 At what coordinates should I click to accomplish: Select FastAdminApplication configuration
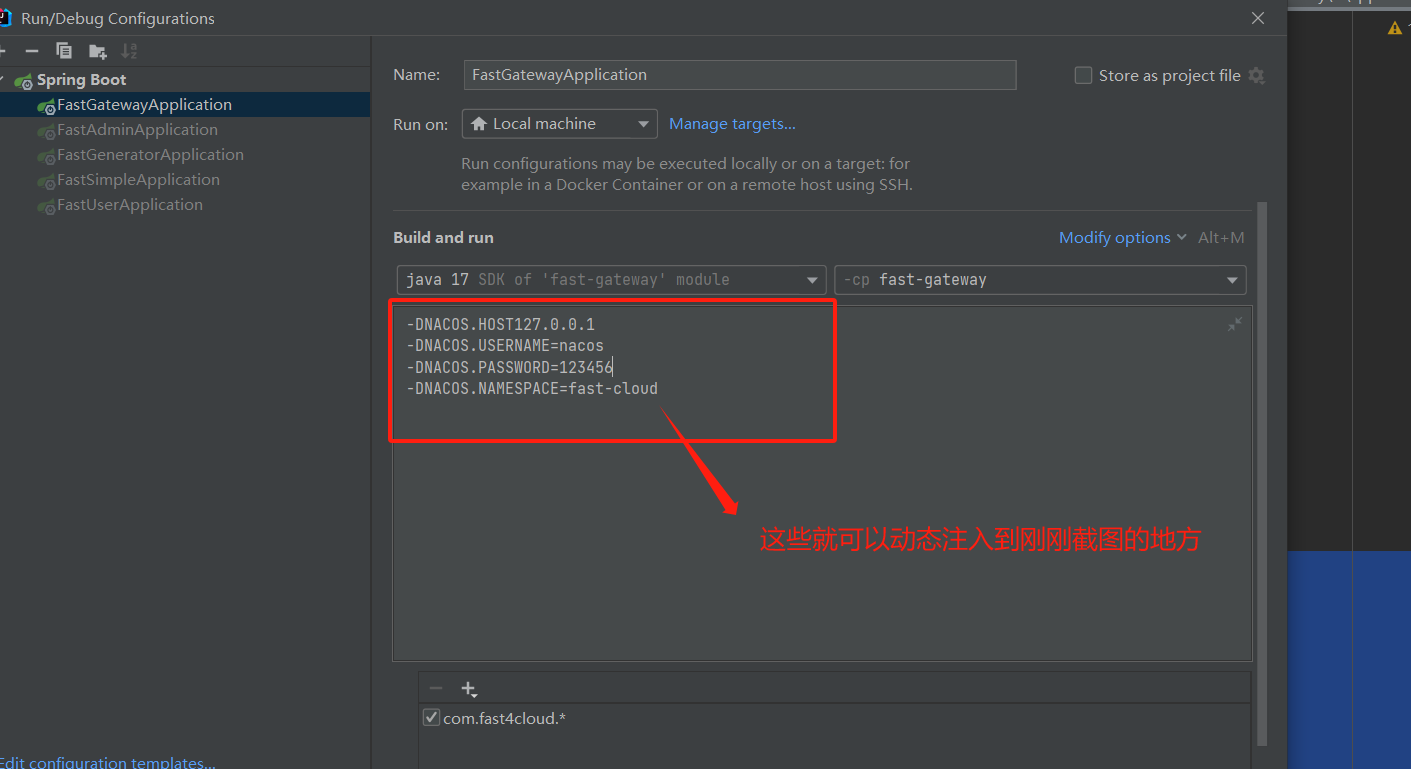click(x=137, y=130)
